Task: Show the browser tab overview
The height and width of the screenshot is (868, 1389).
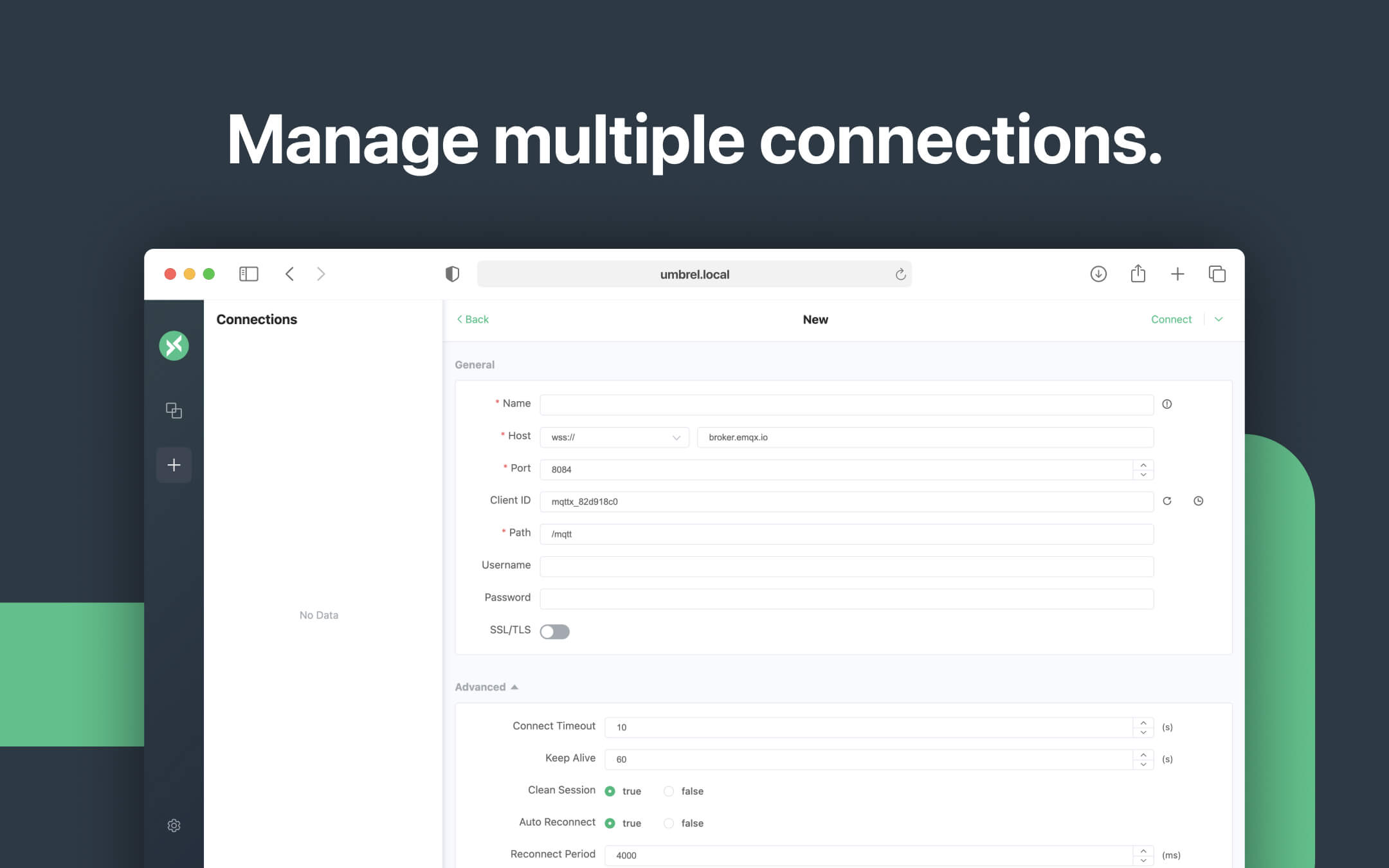Action: (x=1218, y=273)
